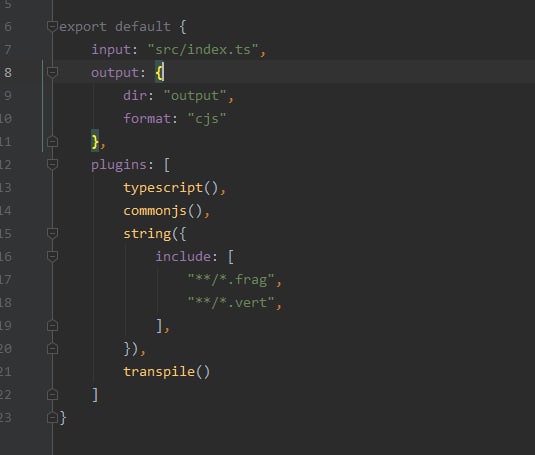The height and width of the screenshot is (455, 535).
Task: Click fold end marker beside the closing ], on line 19
Action: tap(52, 326)
